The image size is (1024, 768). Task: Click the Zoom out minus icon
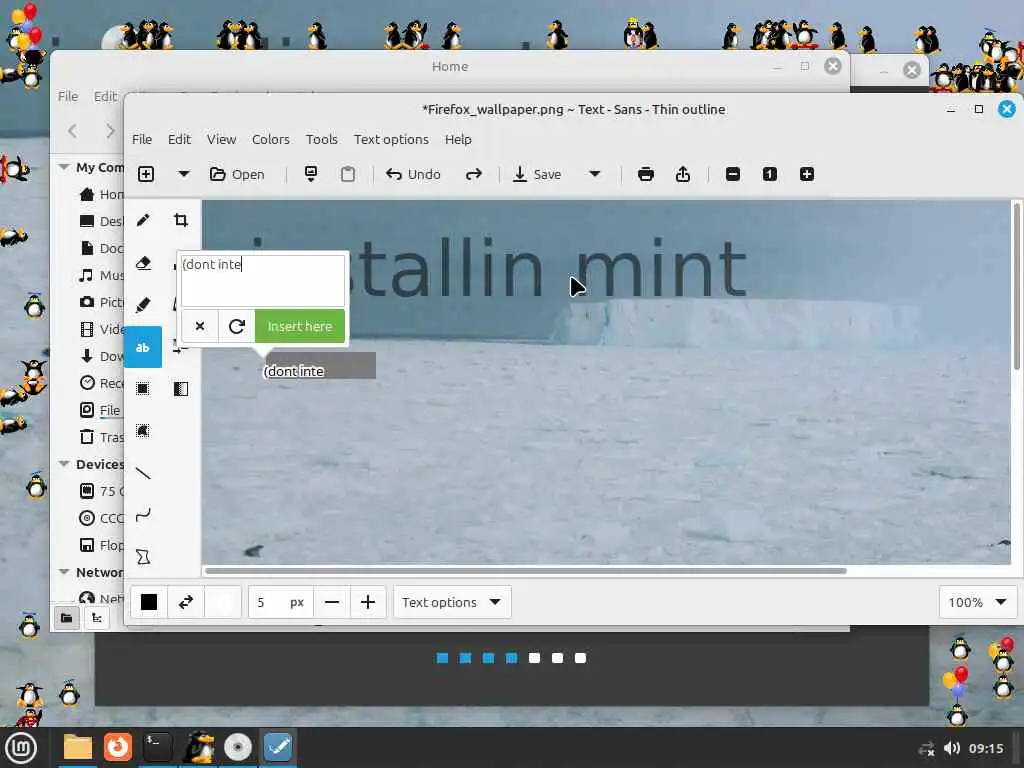[733, 174]
